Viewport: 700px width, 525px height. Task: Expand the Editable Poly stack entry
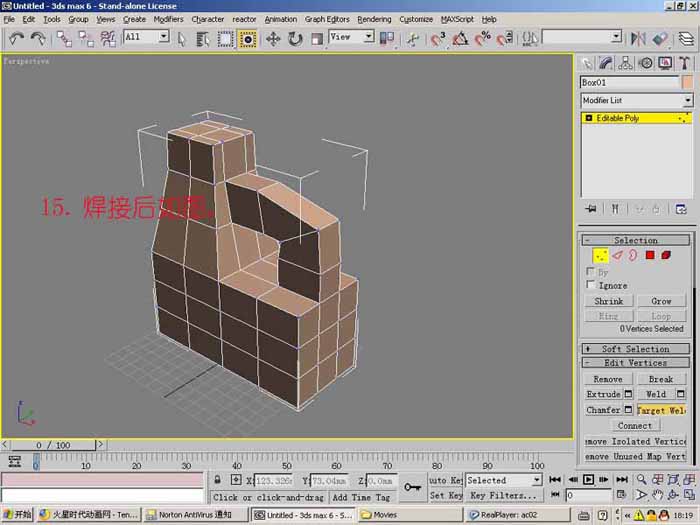coord(588,118)
